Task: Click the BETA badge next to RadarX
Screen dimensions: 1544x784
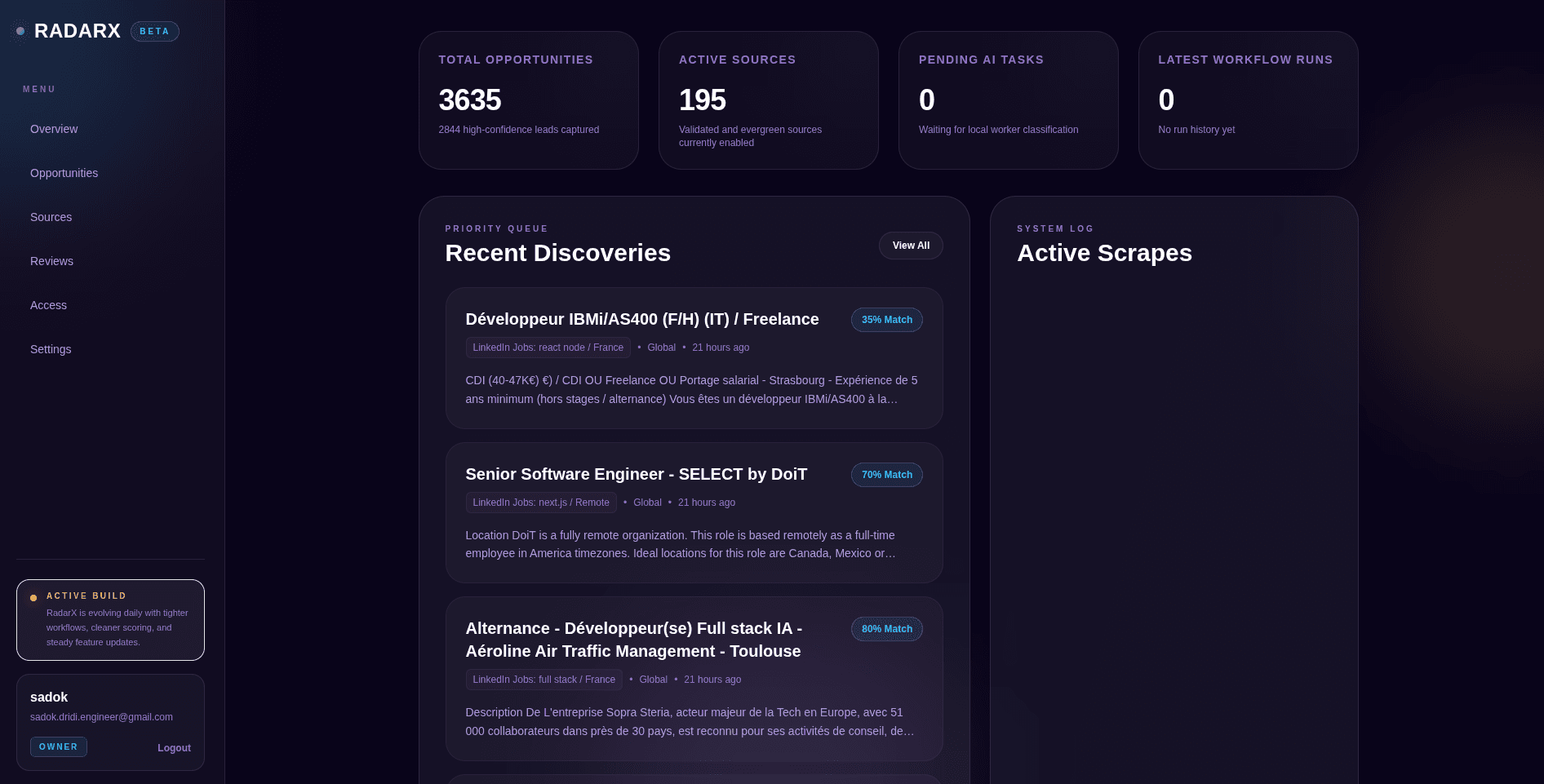Action: [154, 31]
